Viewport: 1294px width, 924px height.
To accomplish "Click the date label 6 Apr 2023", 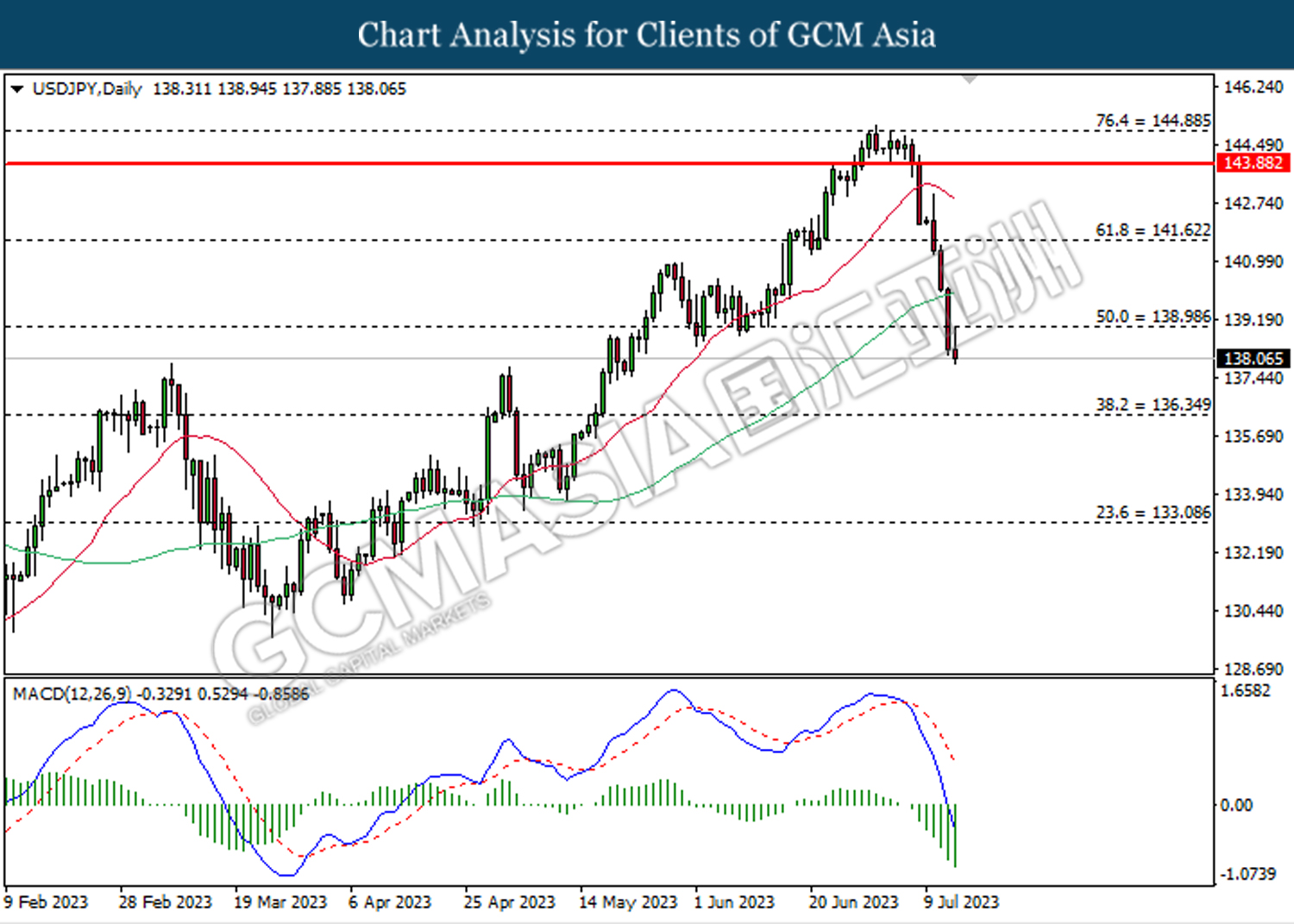I will click(x=390, y=902).
